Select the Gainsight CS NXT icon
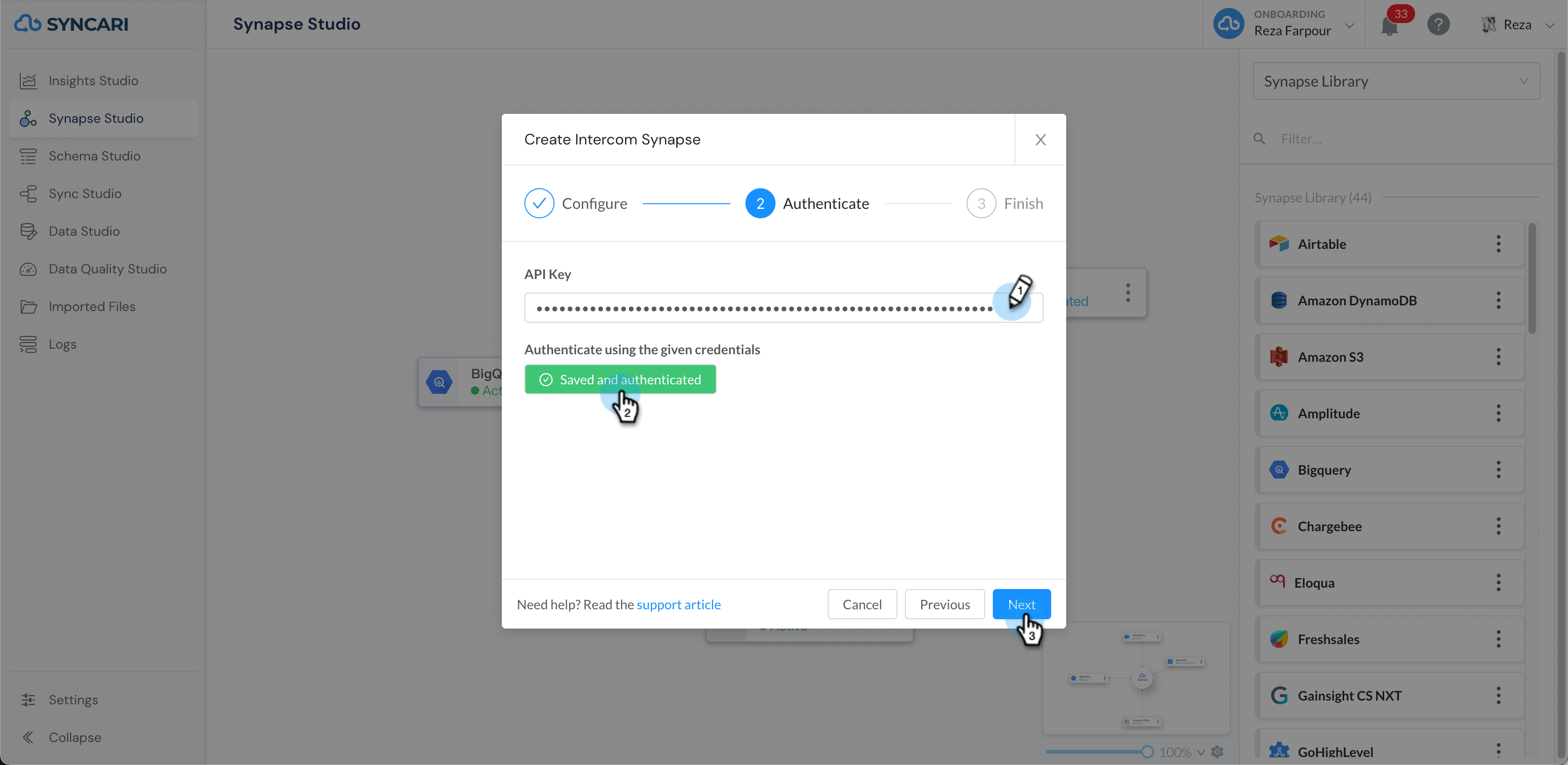1568x765 pixels. [1279, 696]
